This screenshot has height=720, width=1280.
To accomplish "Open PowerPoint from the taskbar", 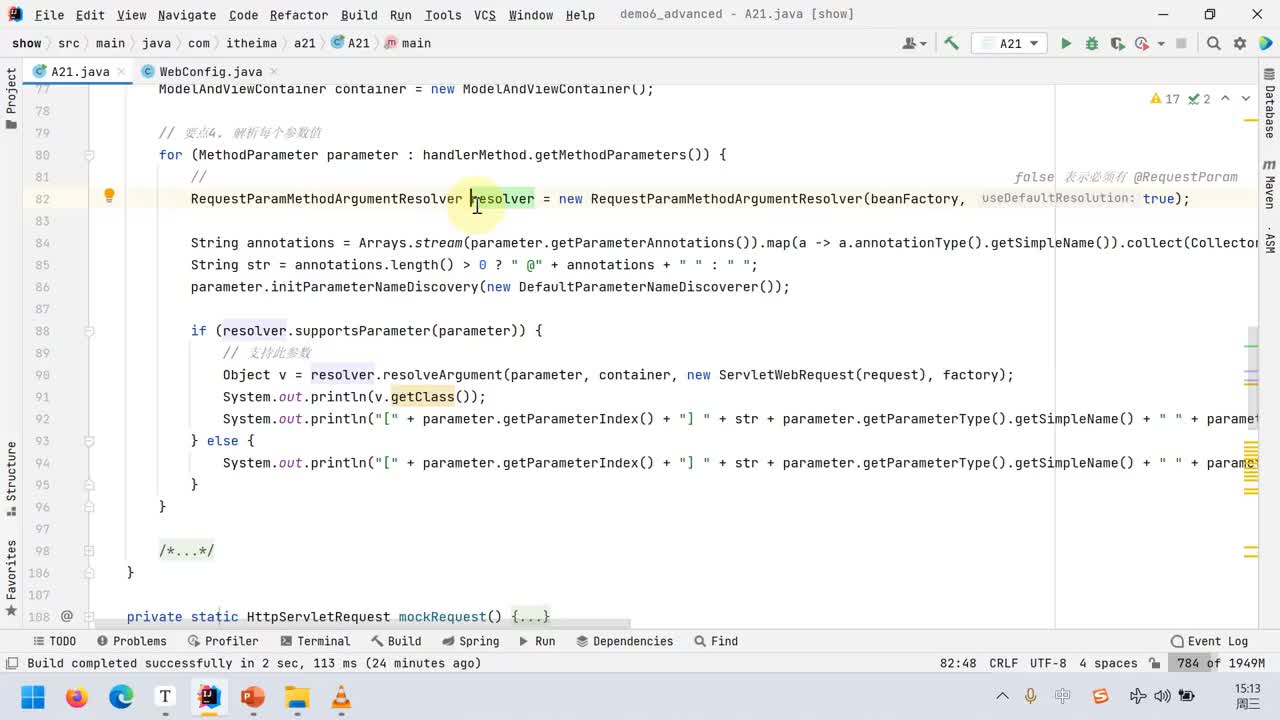I will (253, 697).
